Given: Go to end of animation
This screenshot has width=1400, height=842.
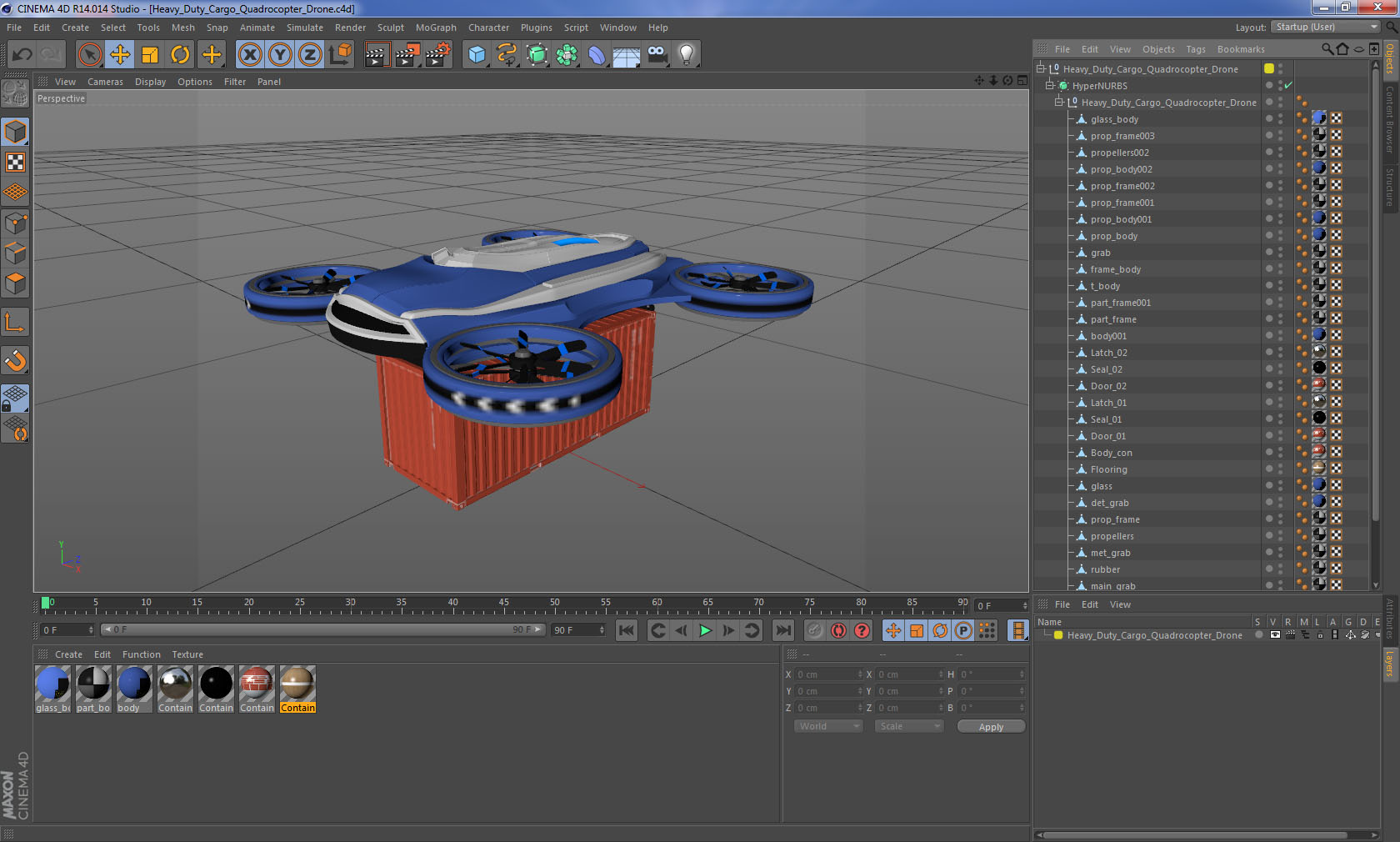Looking at the screenshot, I should [x=783, y=630].
